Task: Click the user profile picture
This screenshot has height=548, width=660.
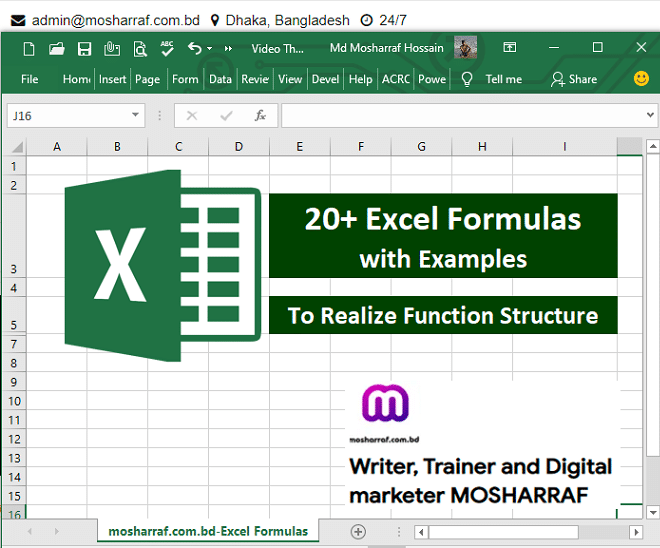Action: click(x=466, y=47)
